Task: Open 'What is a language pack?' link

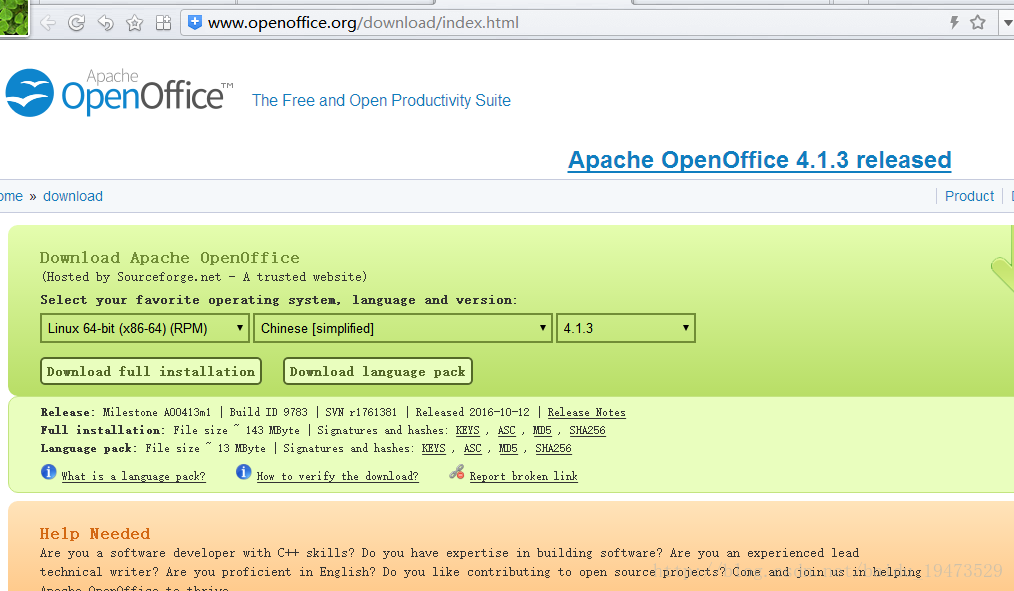Action: pos(133,477)
